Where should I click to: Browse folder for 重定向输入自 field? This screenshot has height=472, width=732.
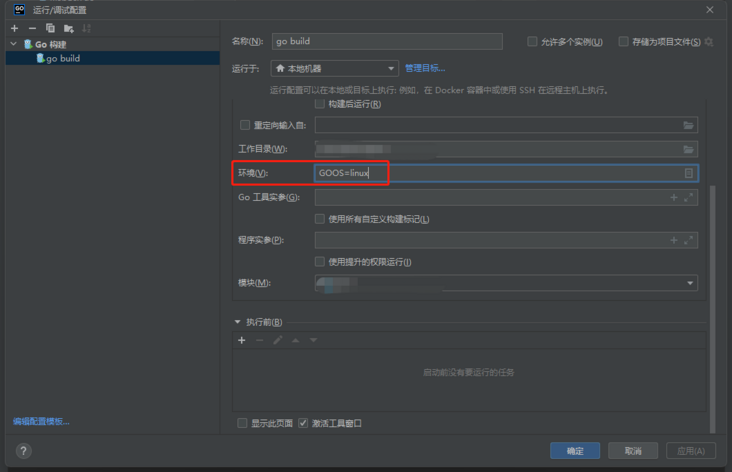[x=688, y=125]
